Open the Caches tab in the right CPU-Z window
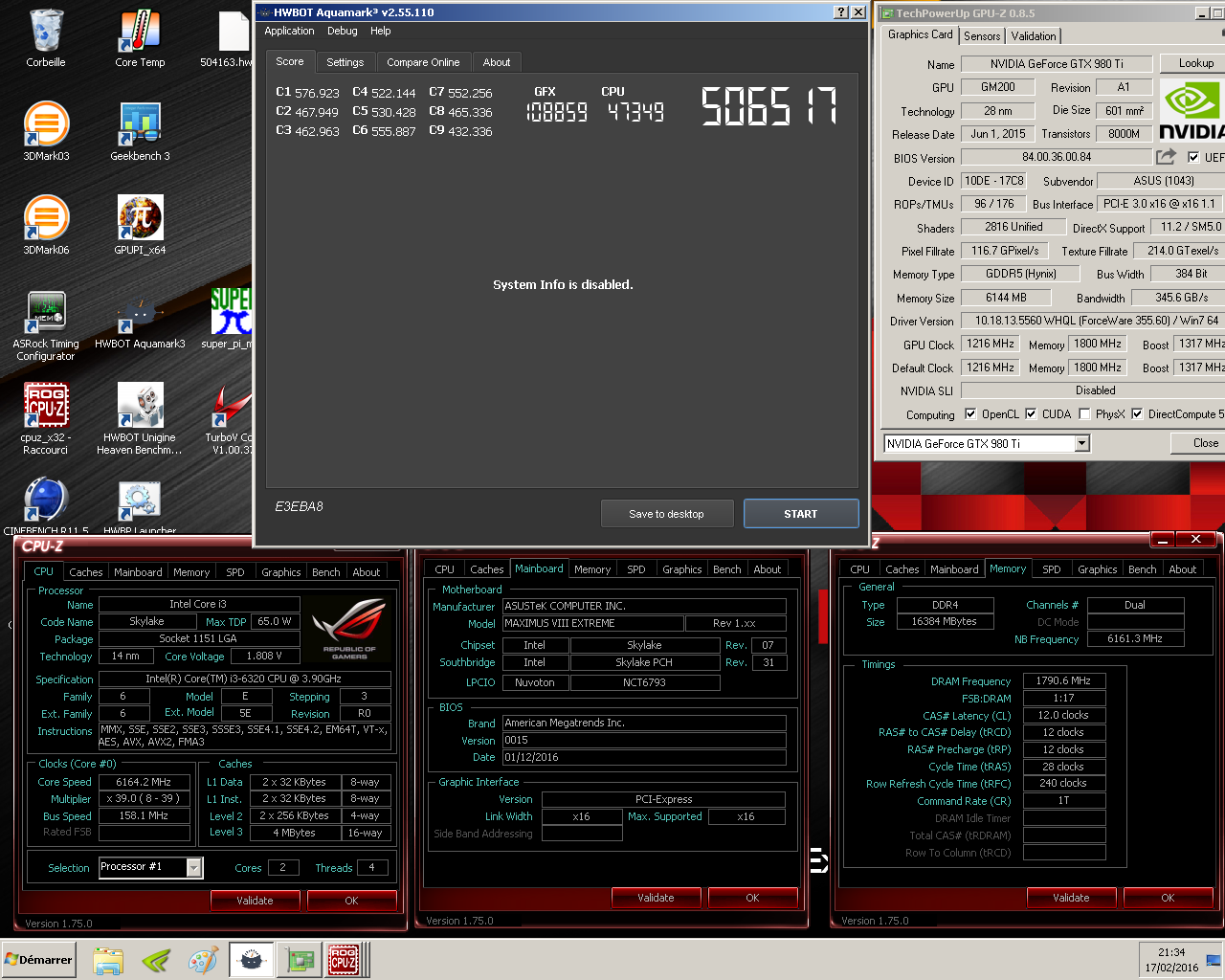Image resolution: width=1225 pixels, height=980 pixels. click(x=902, y=569)
